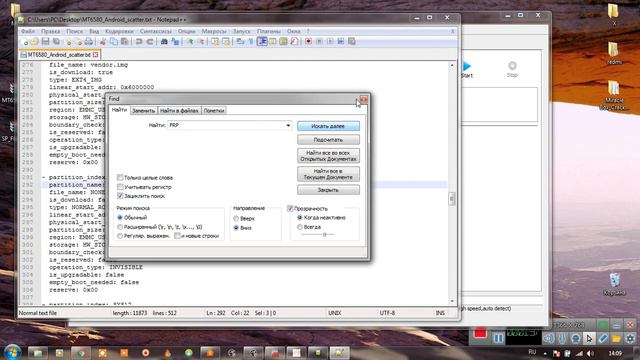This screenshot has width=640, height=360.
Task: Open the redmi folder on the desktop
Action: click(613, 53)
